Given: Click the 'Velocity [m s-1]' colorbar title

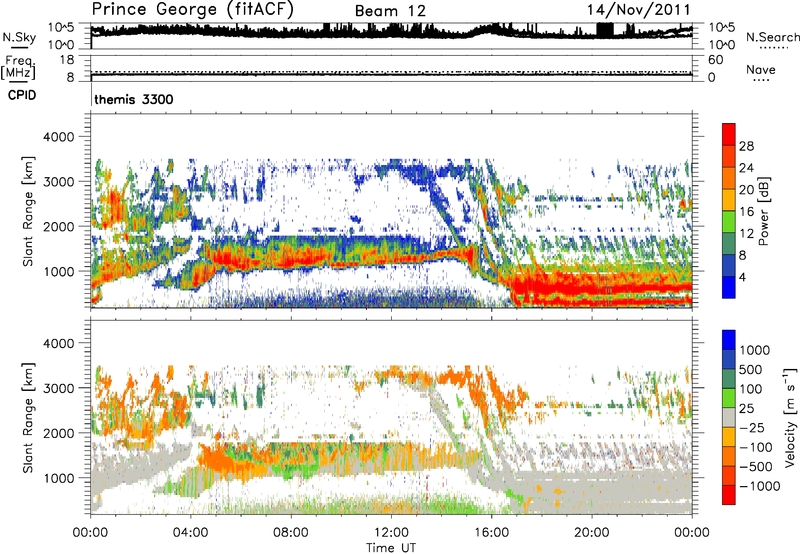Looking at the screenshot, I should 790,417.
